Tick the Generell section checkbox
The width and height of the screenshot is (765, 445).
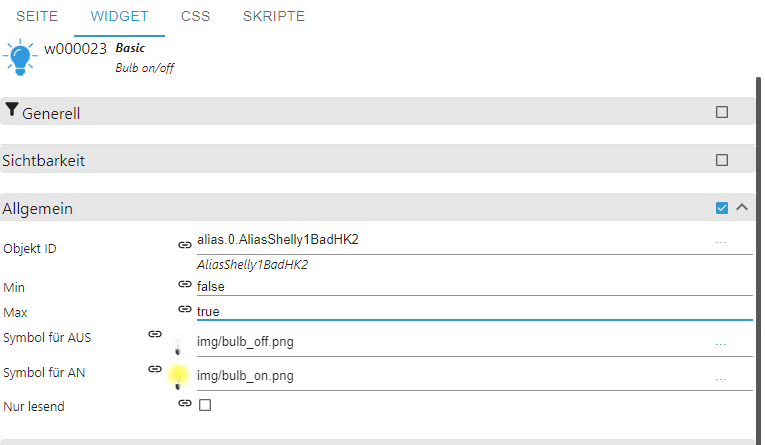tap(722, 112)
